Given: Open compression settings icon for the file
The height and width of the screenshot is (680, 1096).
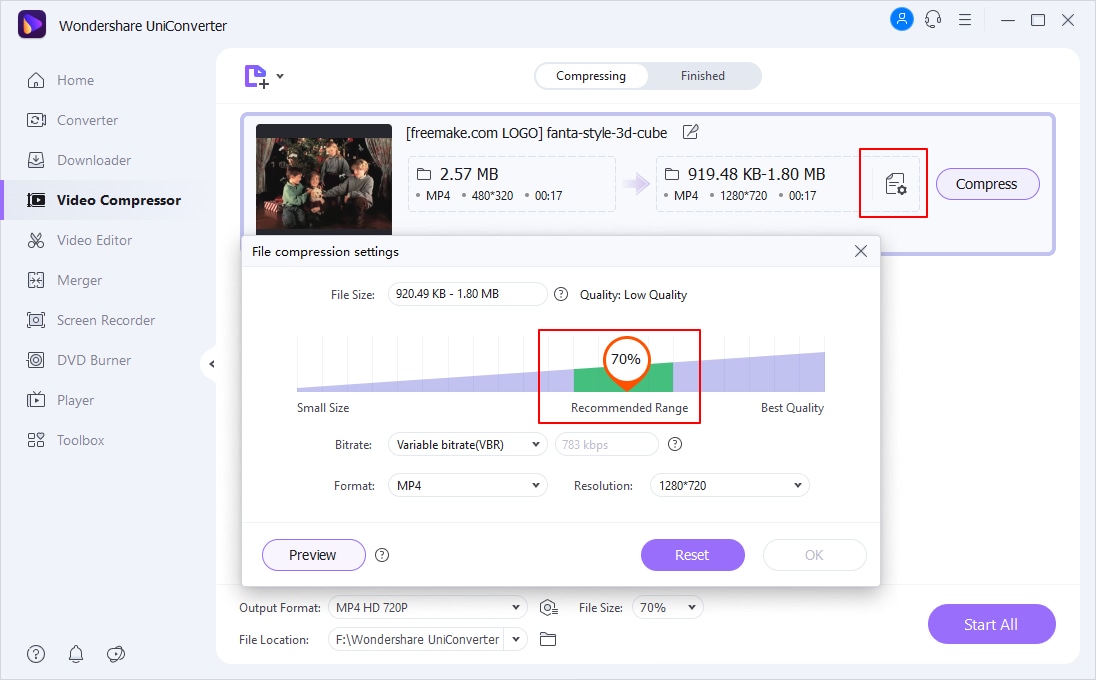Looking at the screenshot, I should (x=895, y=184).
